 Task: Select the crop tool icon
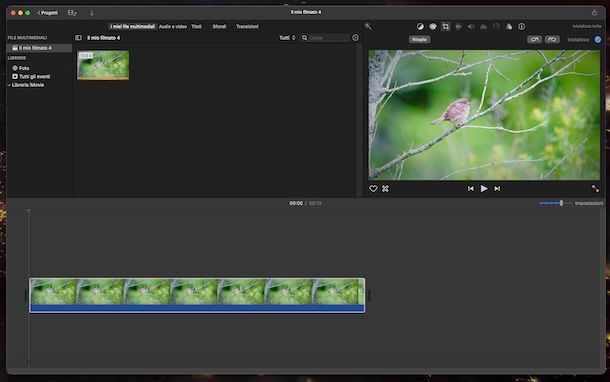click(x=446, y=26)
